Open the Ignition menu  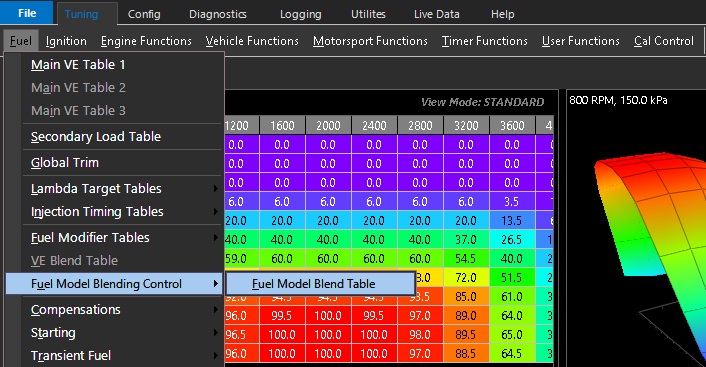[66, 41]
